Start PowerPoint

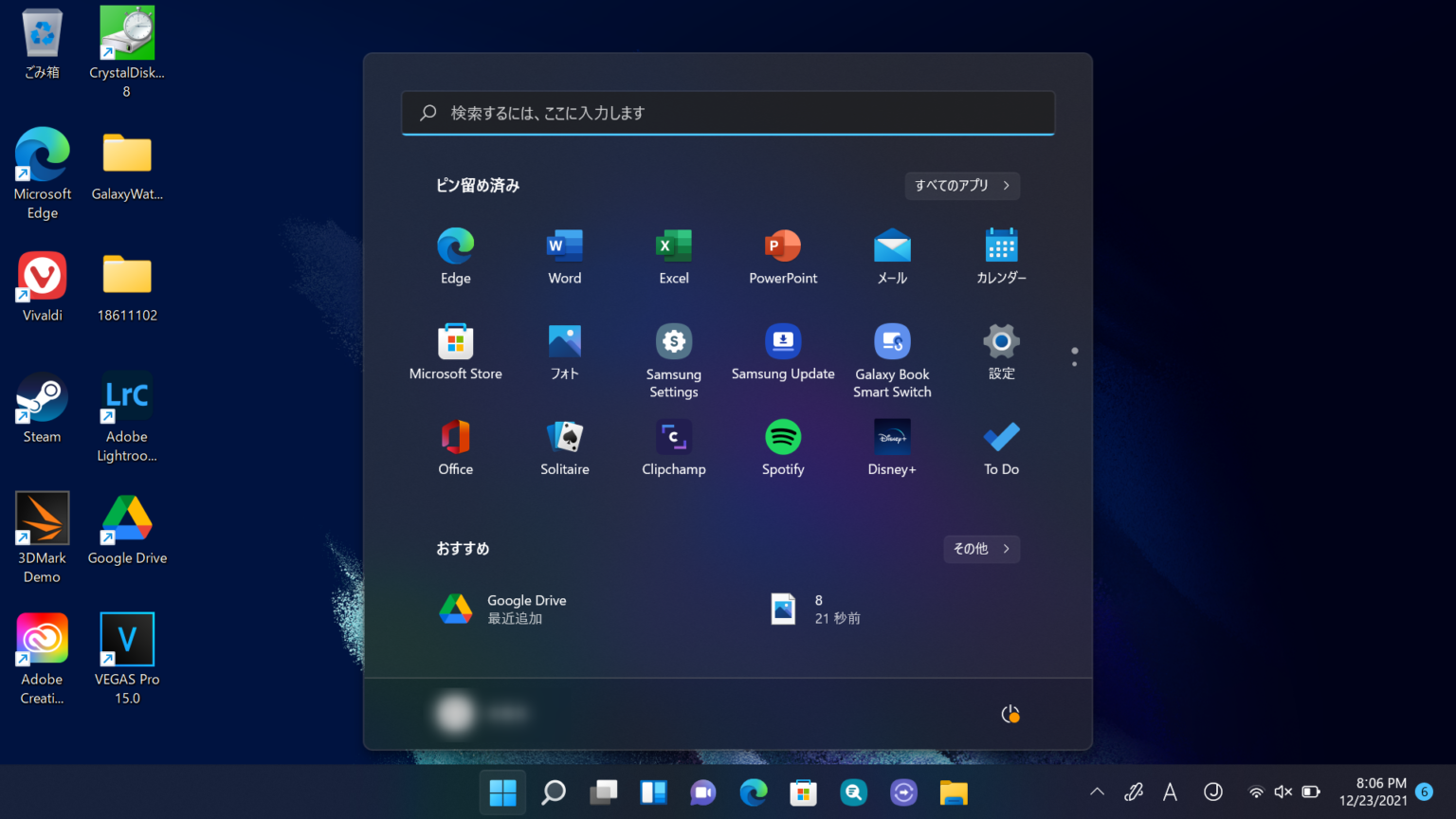pyautogui.click(x=782, y=256)
